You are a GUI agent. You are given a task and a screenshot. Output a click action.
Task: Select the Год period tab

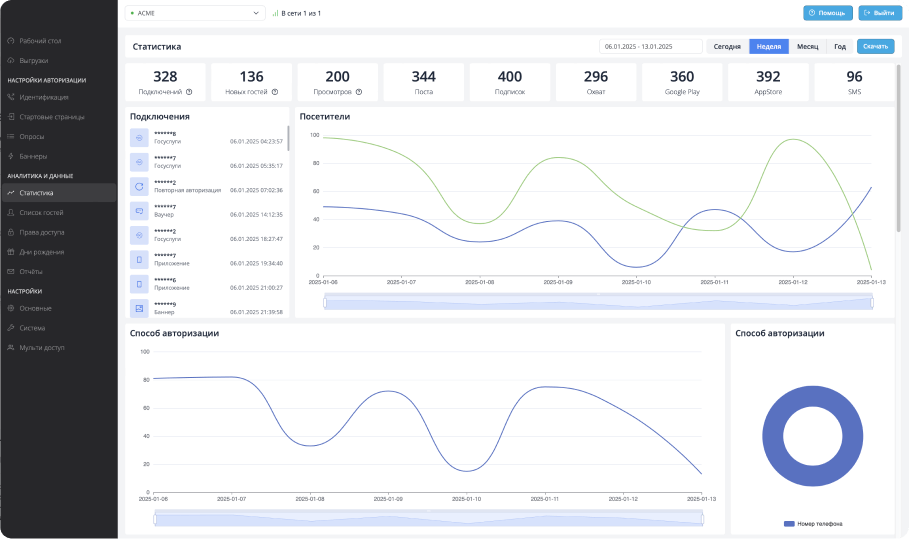(x=840, y=47)
